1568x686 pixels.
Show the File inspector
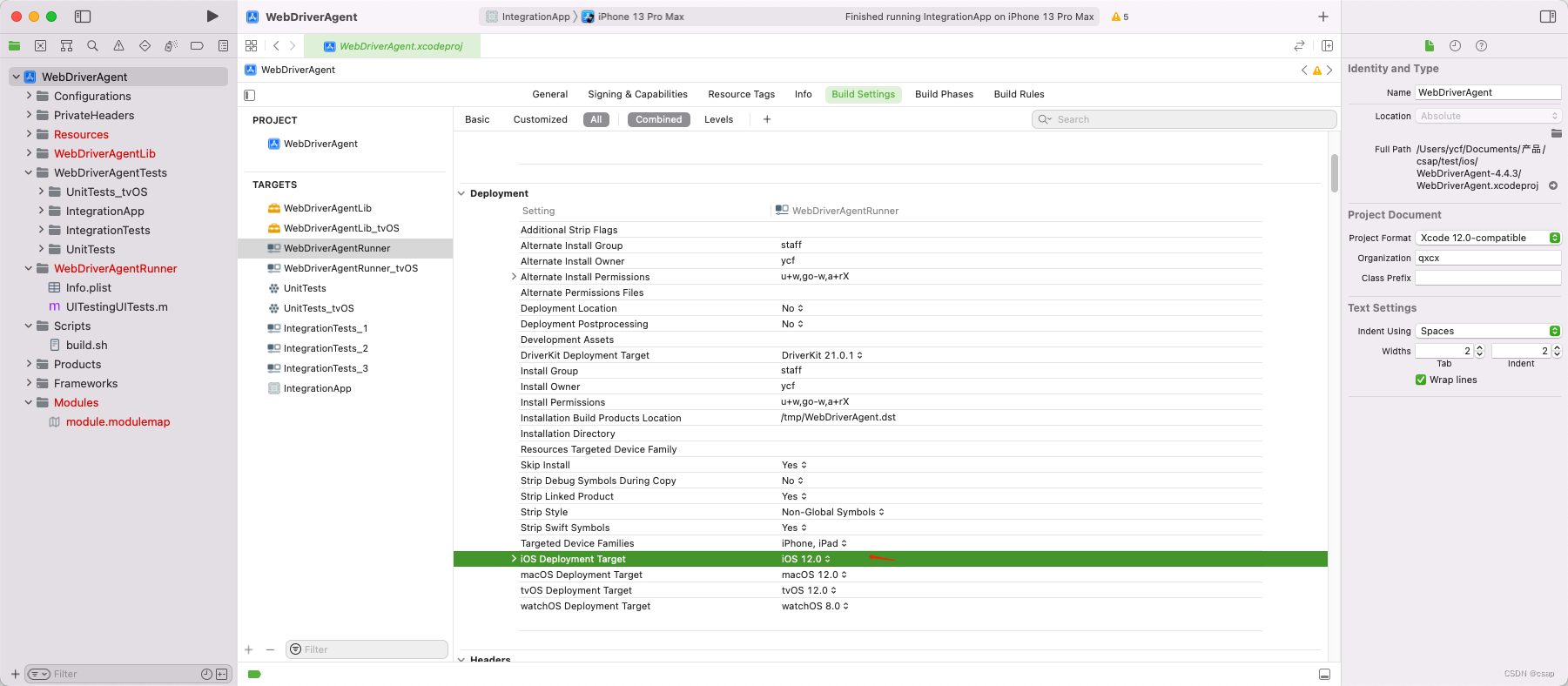click(1429, 46)
